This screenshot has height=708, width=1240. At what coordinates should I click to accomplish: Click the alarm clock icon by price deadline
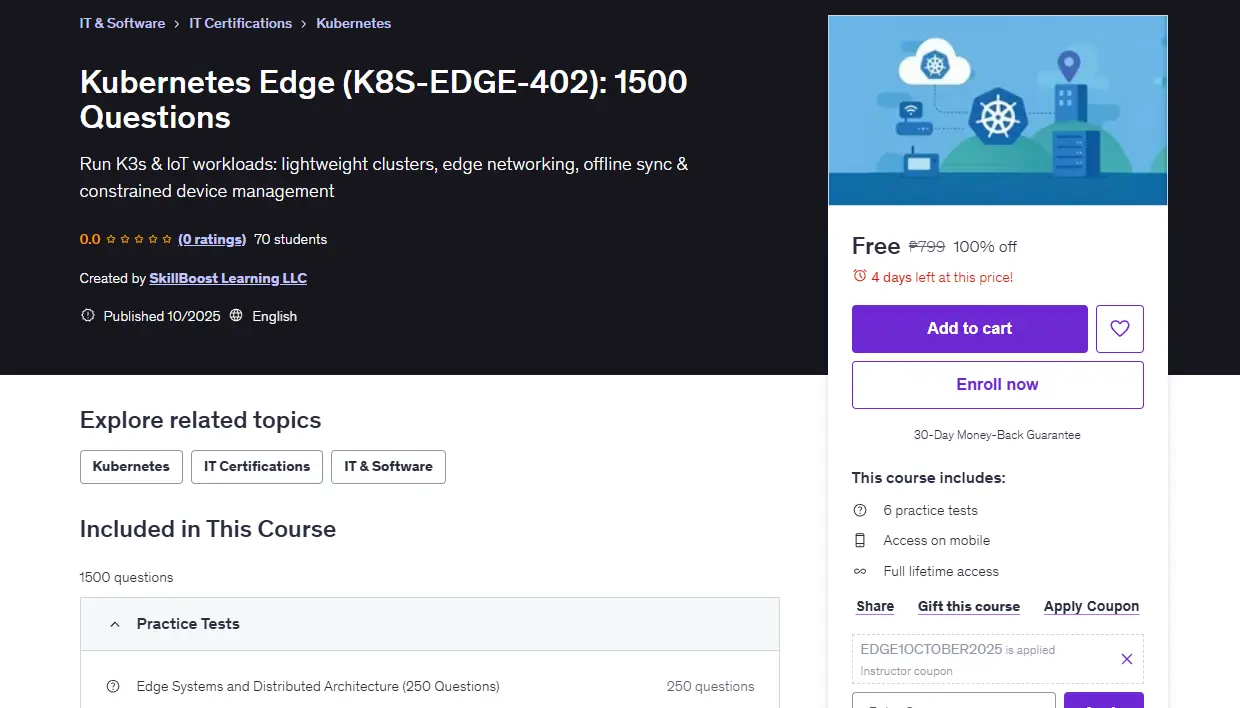(x=859, y=276)
